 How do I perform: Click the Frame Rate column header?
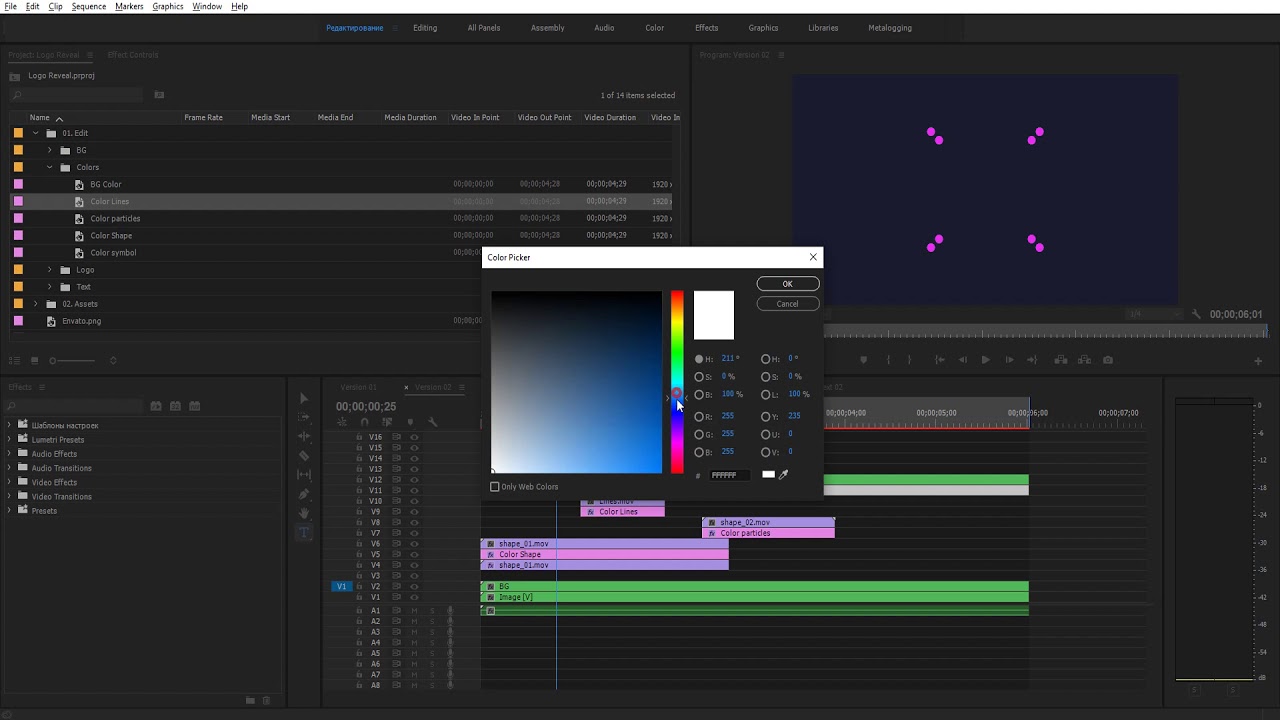click(203, 118)
